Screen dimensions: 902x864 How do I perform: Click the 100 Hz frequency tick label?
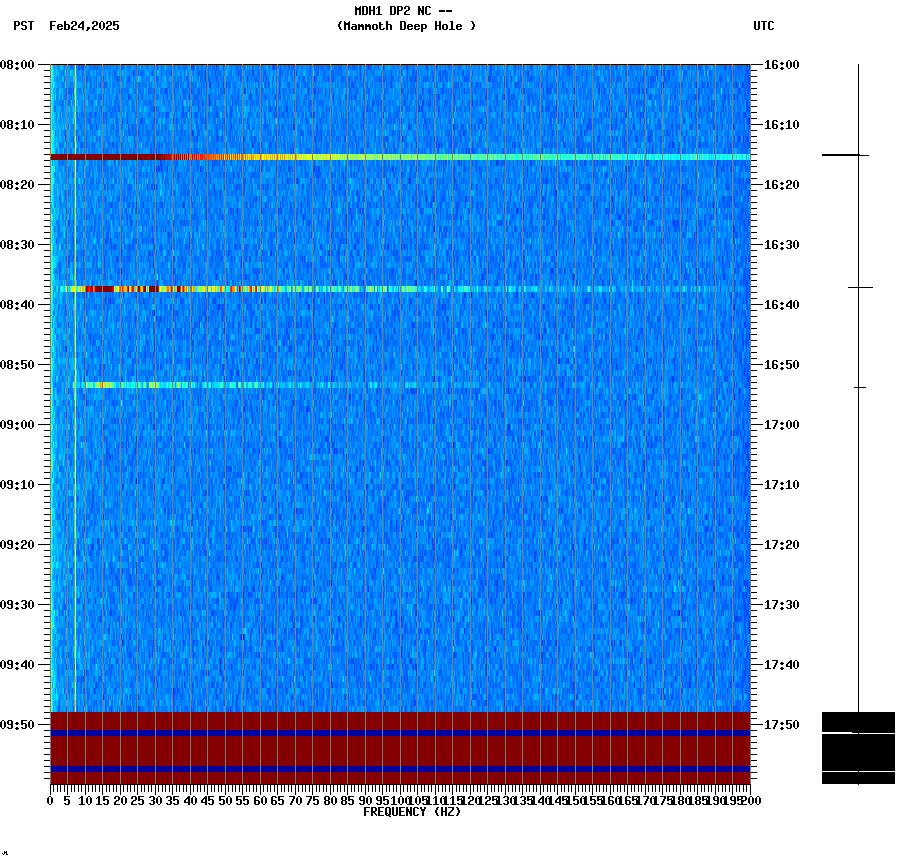pos(398,800)
